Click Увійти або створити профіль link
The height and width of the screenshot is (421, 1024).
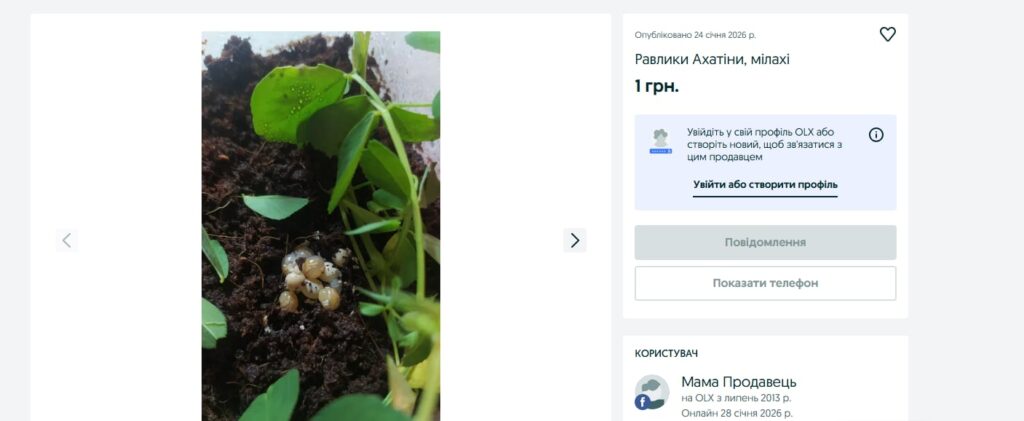pyautogui.click(x=765, y=185)
